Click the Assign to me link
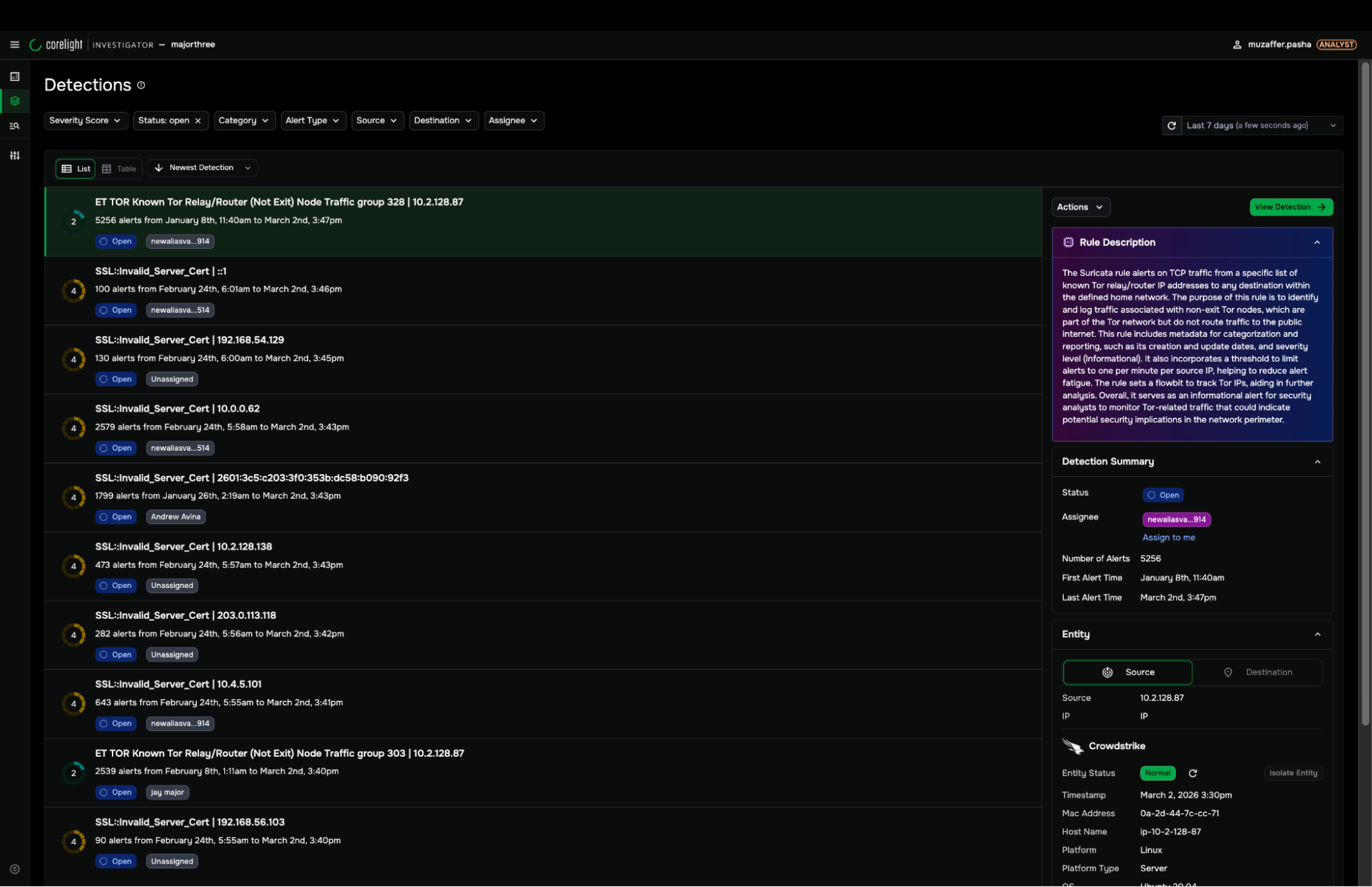This screenshot has width=1372, height=887. click(1168, 538)
